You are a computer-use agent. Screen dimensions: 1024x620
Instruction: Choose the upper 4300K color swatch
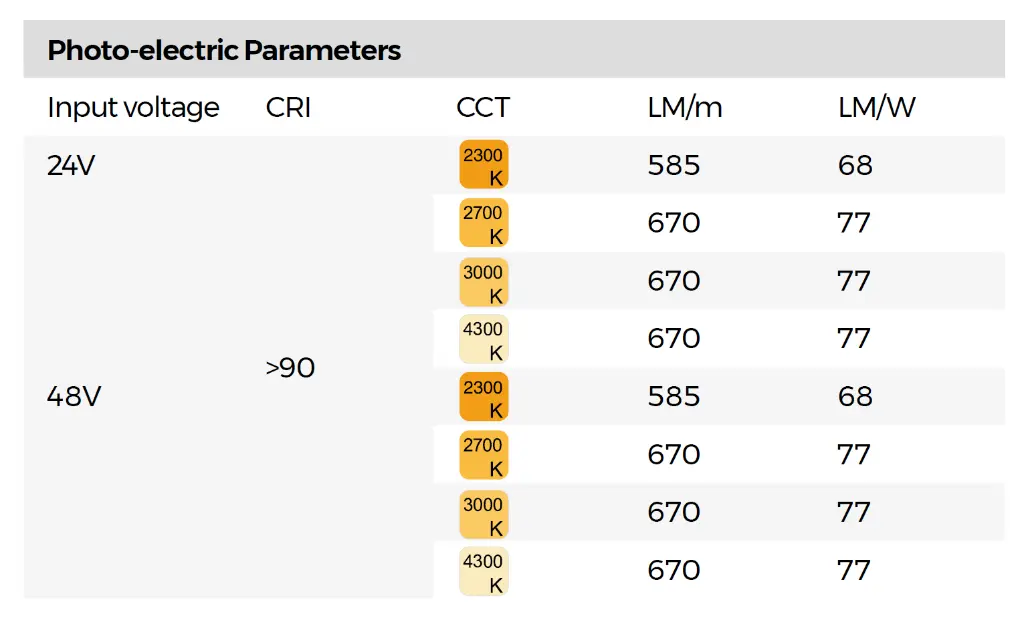click(x=484, y=339)
